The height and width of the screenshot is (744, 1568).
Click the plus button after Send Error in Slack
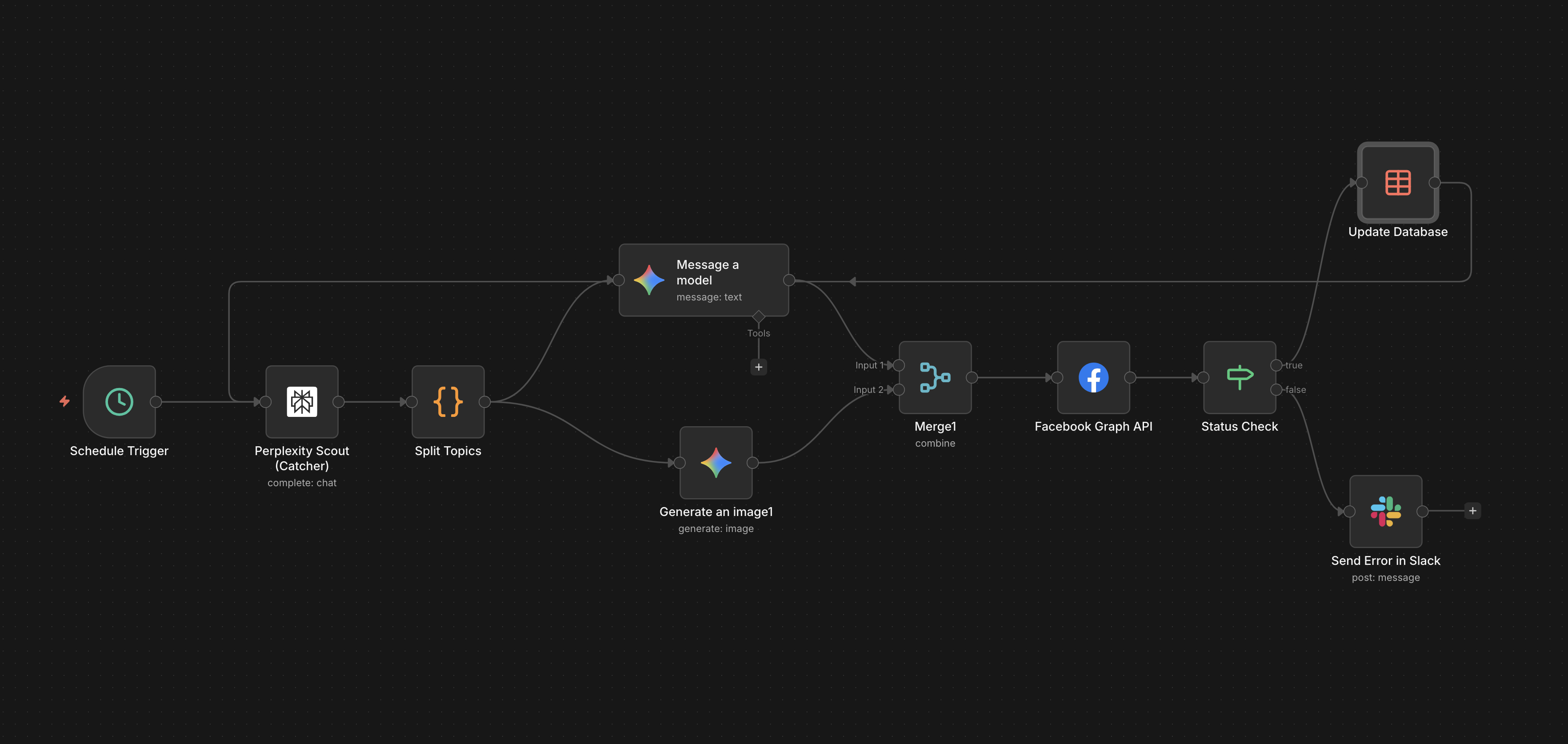(x=1472, y=511)
